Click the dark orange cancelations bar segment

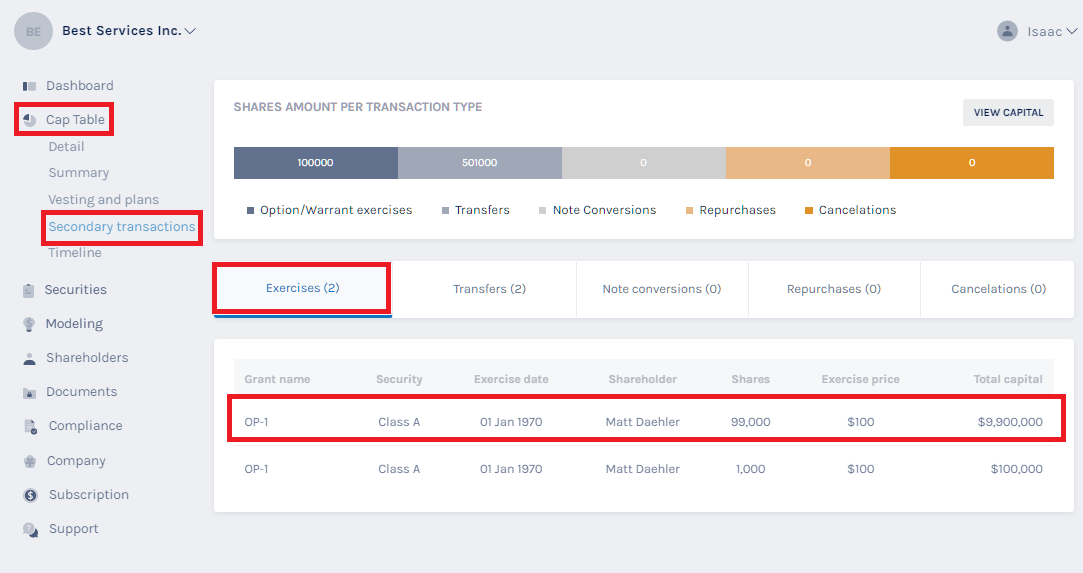coord(972,163)
